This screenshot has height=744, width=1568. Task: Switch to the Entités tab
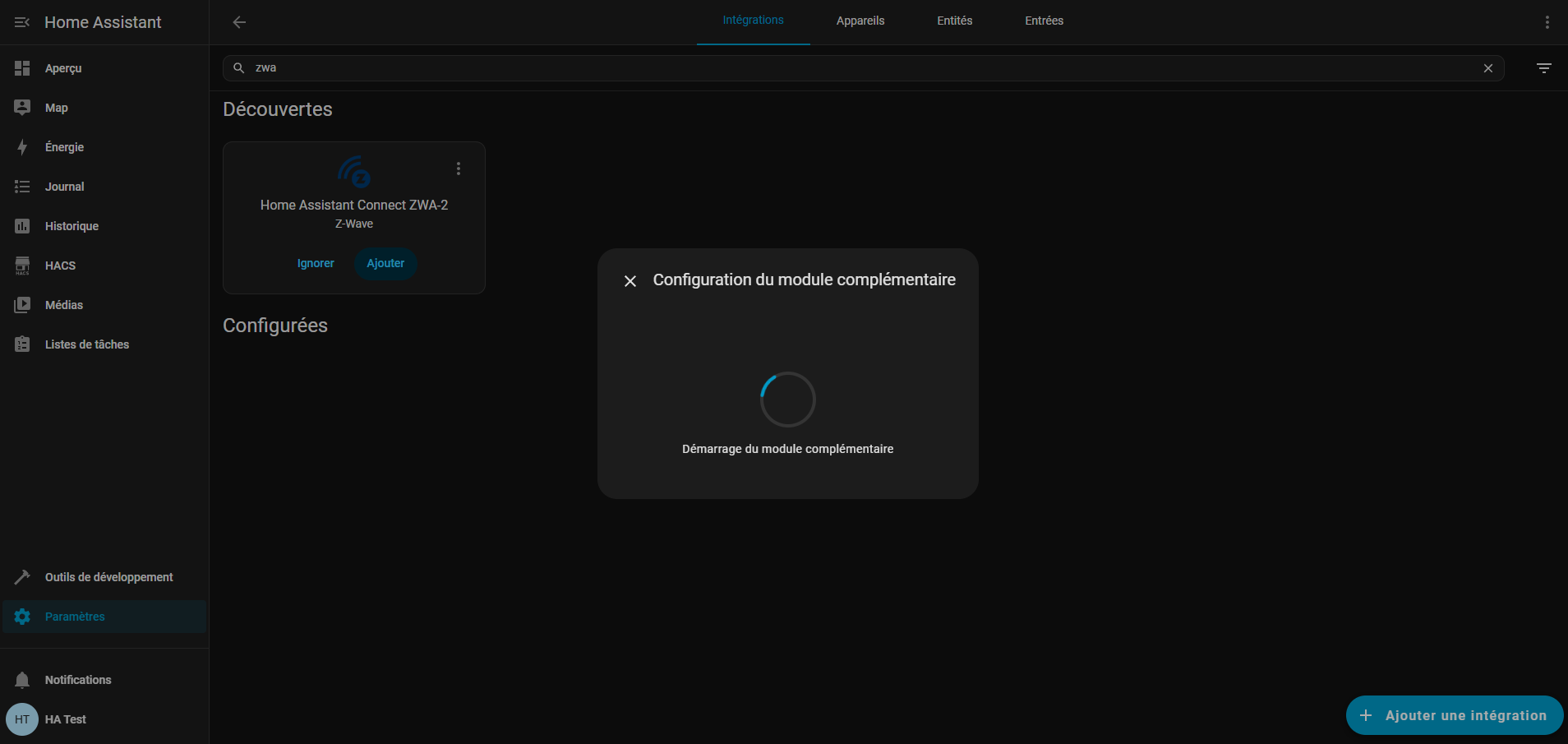point(954,21)
